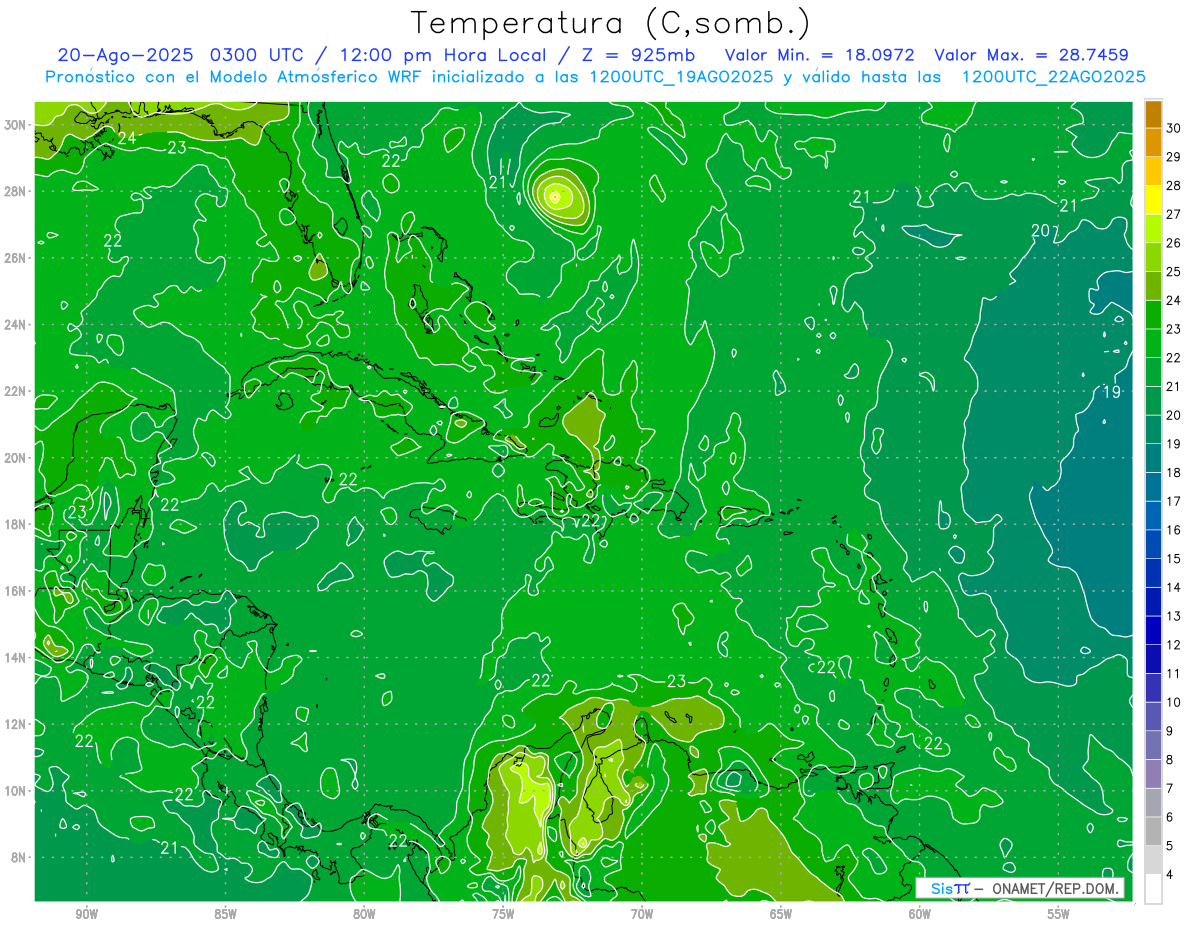
Task: Select the 'Valor Min. = 18.0972' text
Action: [x=820, y=55]
